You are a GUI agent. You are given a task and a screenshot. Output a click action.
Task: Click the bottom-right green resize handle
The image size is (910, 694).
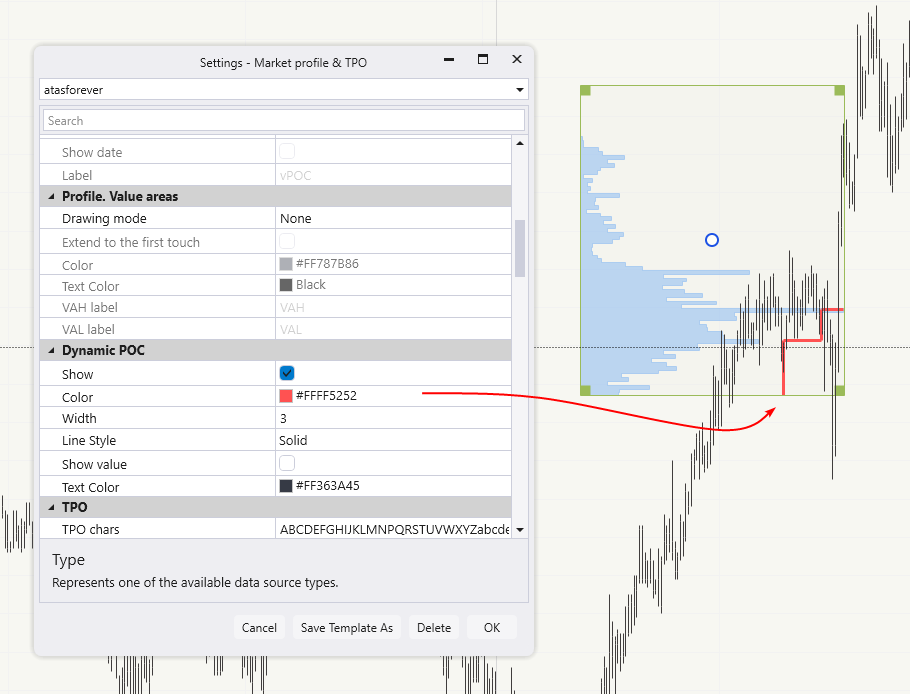click(839, 390)
